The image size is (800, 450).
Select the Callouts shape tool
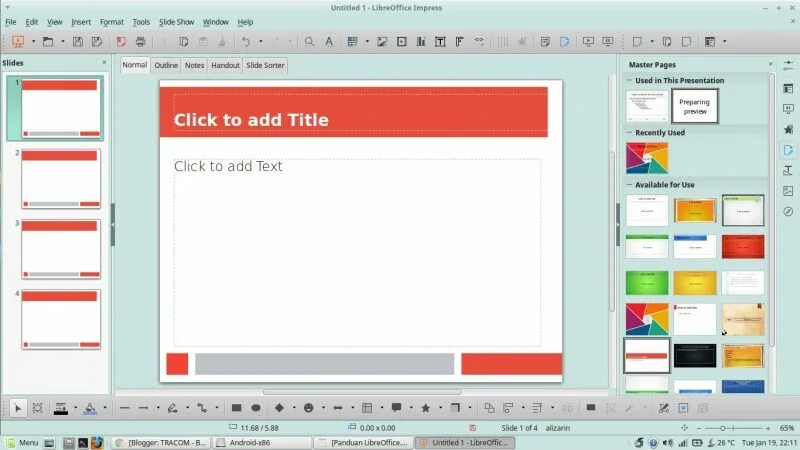click(x=396, y=408)
